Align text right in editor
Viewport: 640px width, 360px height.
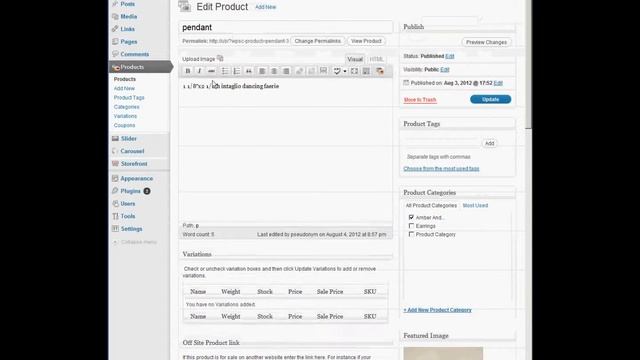[x=286, y=71]
